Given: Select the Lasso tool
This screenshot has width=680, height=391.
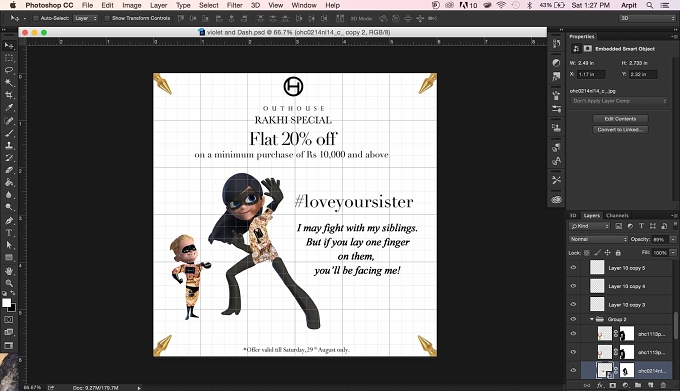Looking at the screenshot, I should [x=9, y=70].
